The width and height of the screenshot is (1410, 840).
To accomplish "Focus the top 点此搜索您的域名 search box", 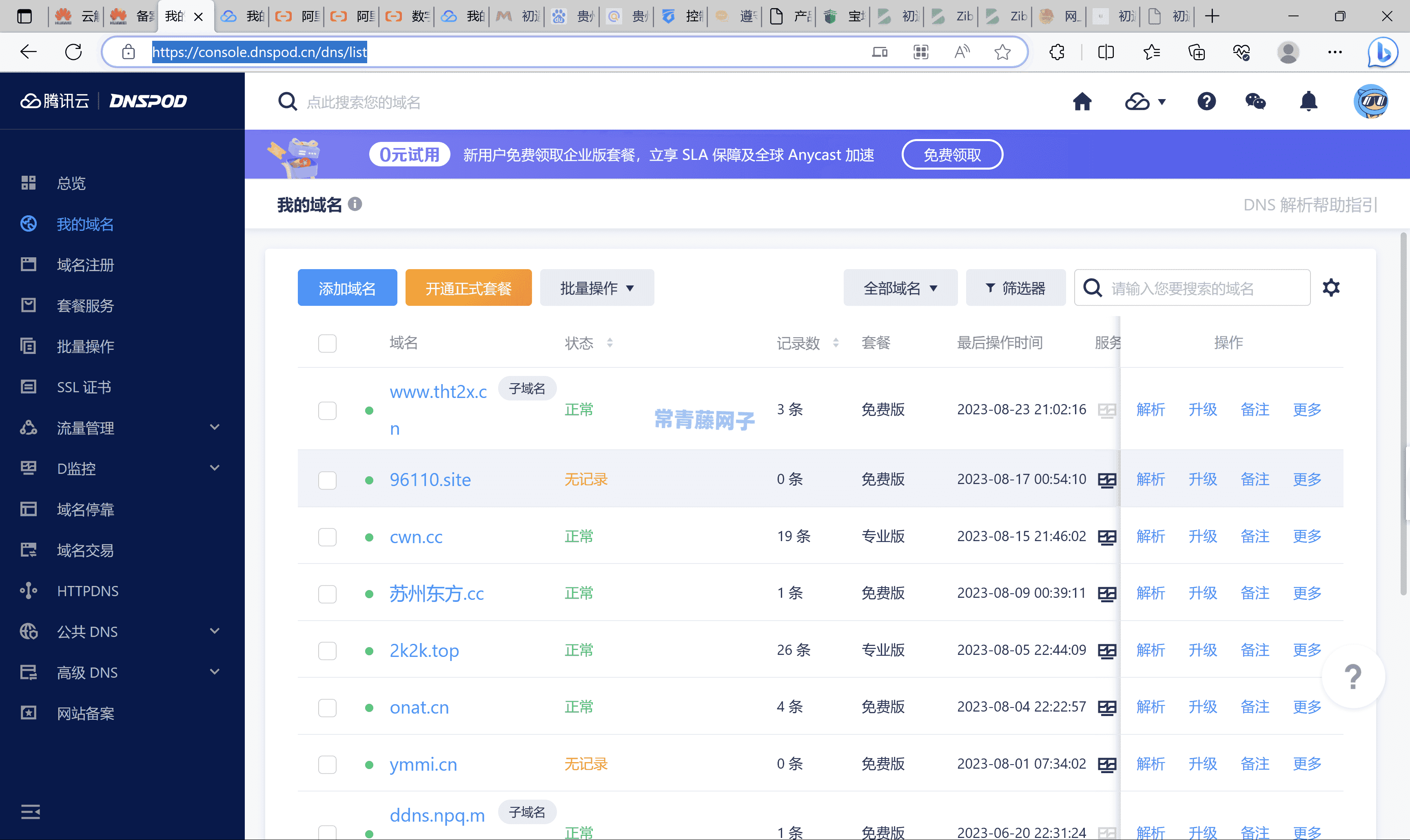I will (364, 102).
